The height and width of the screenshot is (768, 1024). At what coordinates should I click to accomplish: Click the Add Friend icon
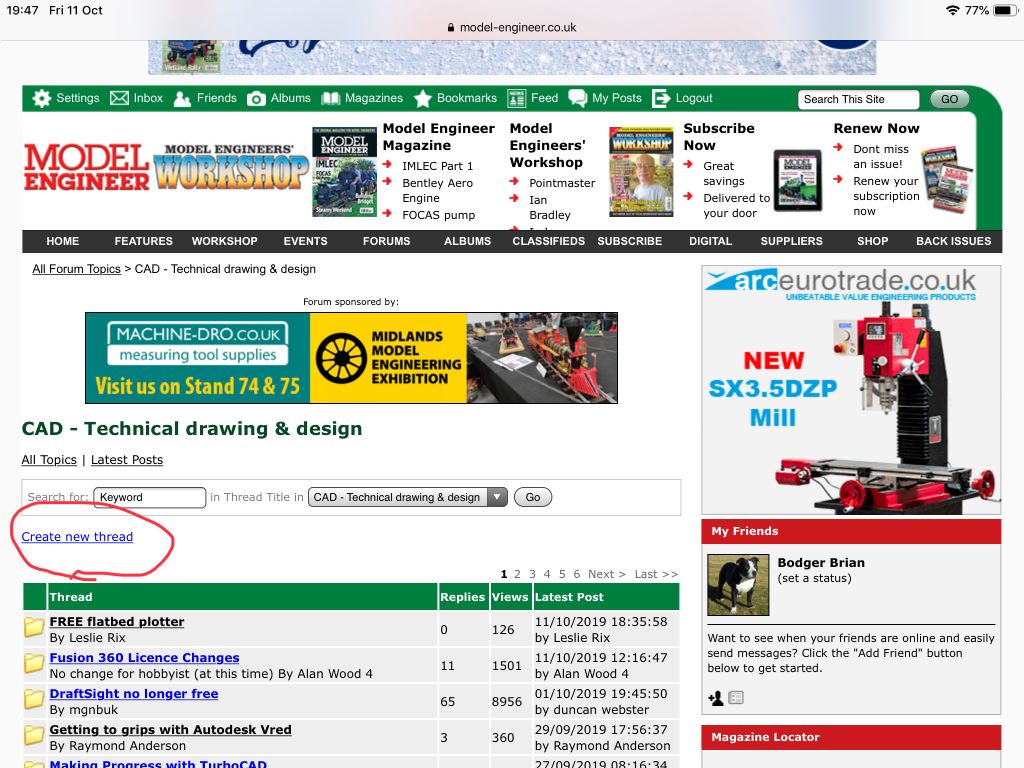pos(715,698)
